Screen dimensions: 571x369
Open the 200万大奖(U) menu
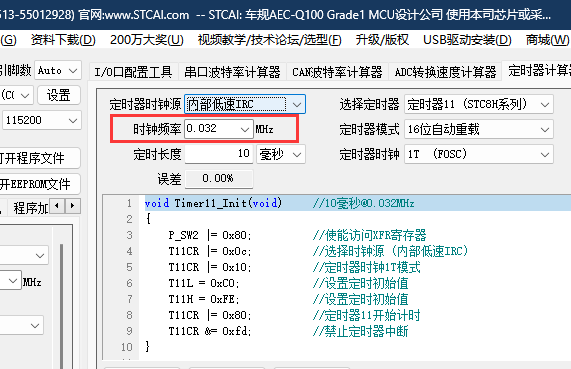pos(147,40)
